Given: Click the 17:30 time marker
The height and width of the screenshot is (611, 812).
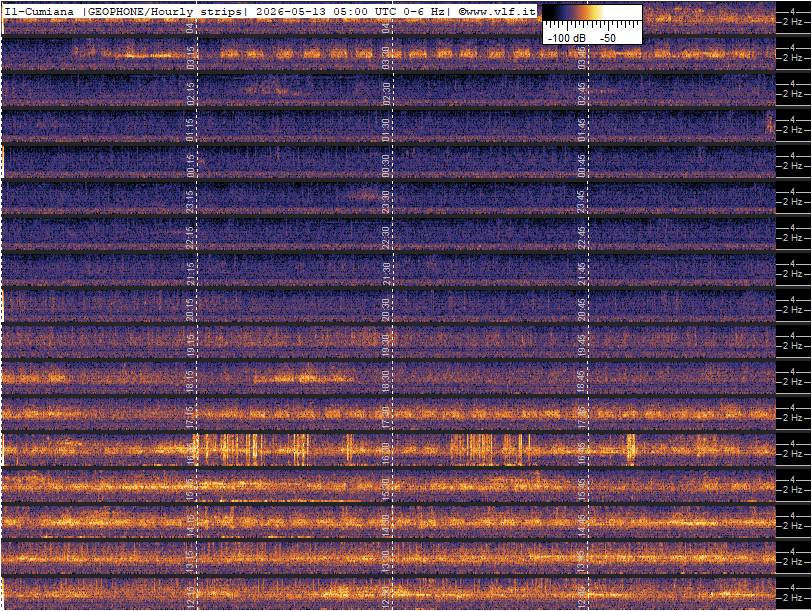Looking at the screenshot, I should tap(386, 417).
